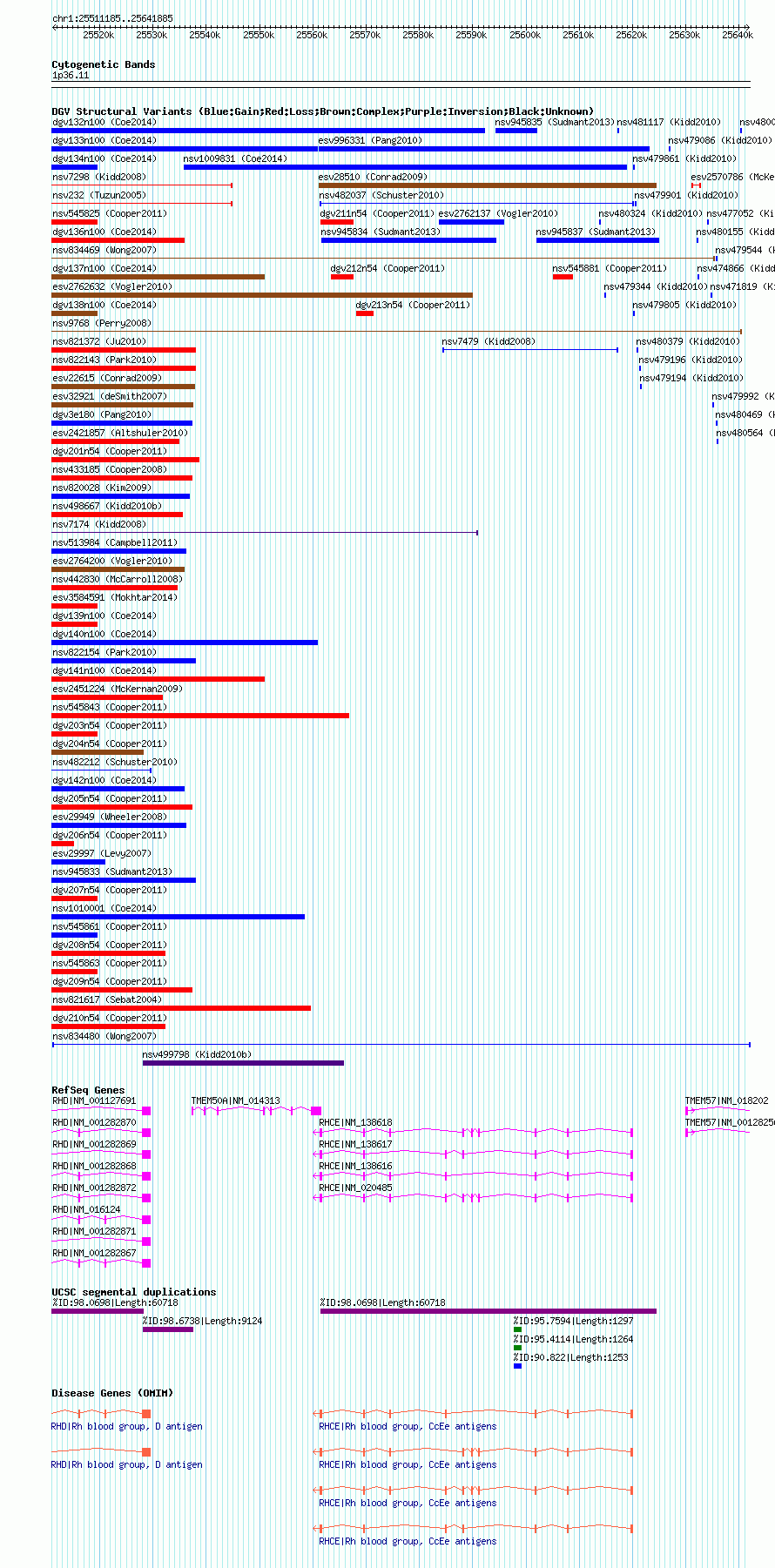Select RHCE|NM_138618 transcript label

pos(355,1122)
